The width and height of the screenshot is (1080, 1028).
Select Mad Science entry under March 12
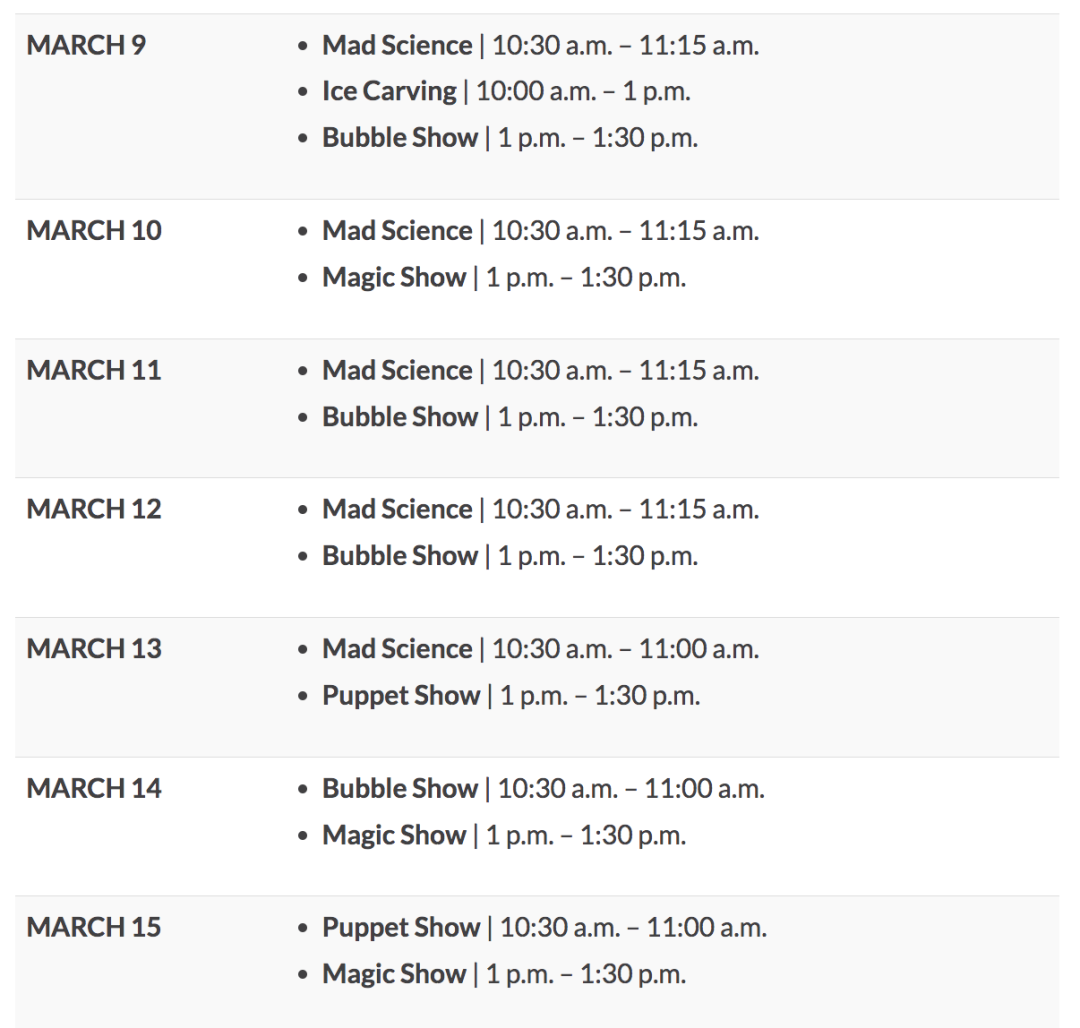click(x=396, y=509)
